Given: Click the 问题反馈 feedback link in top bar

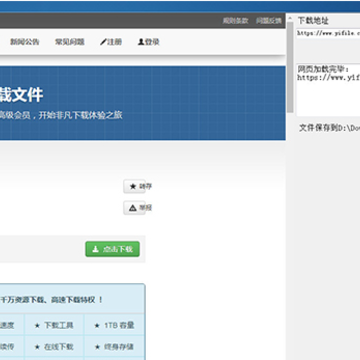Looking at the screenshot, I should 269,21.
